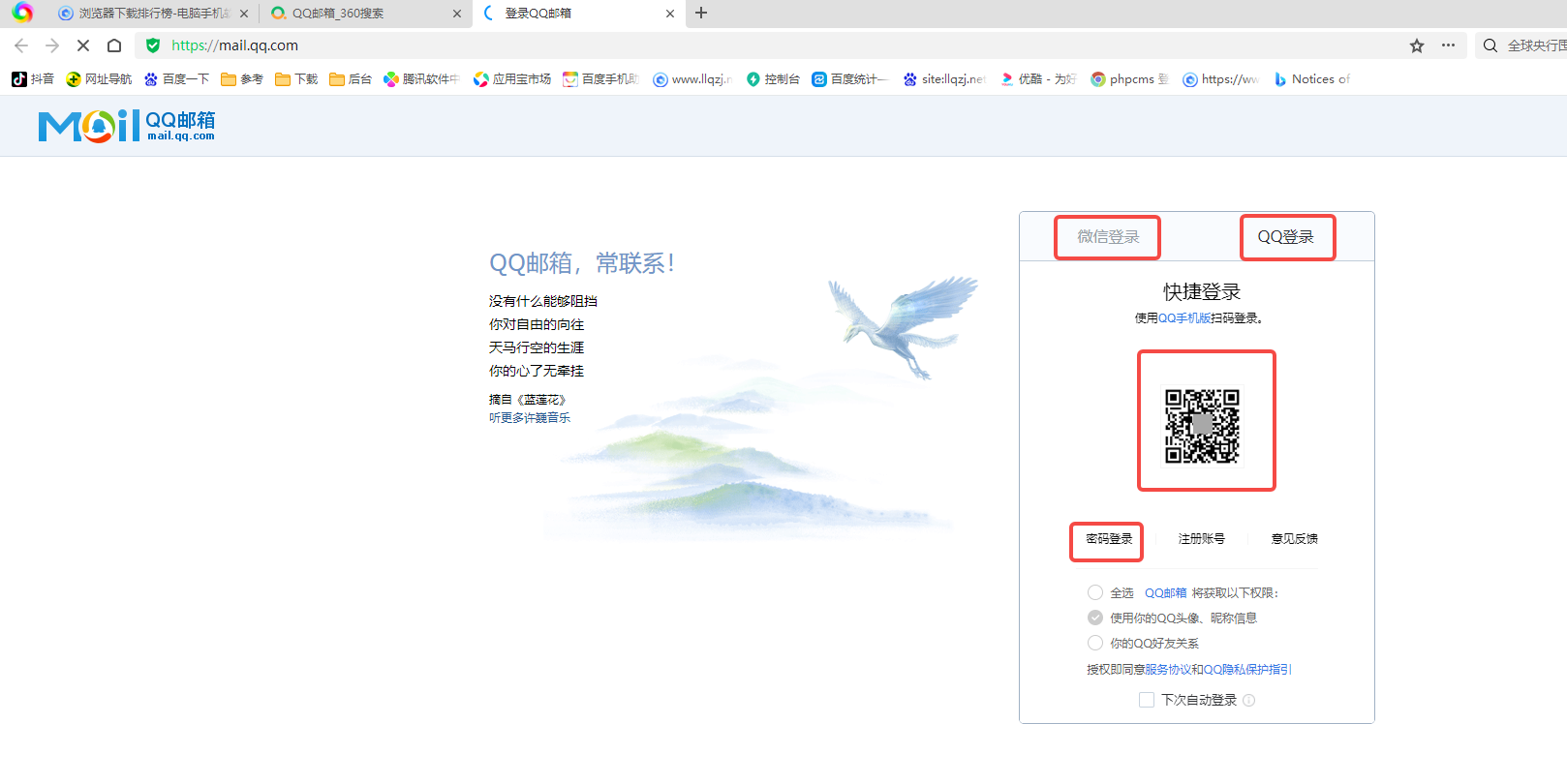The image size is (1567, 784).
Task: Open the 服务协议 link
Action: point(1168,670)
